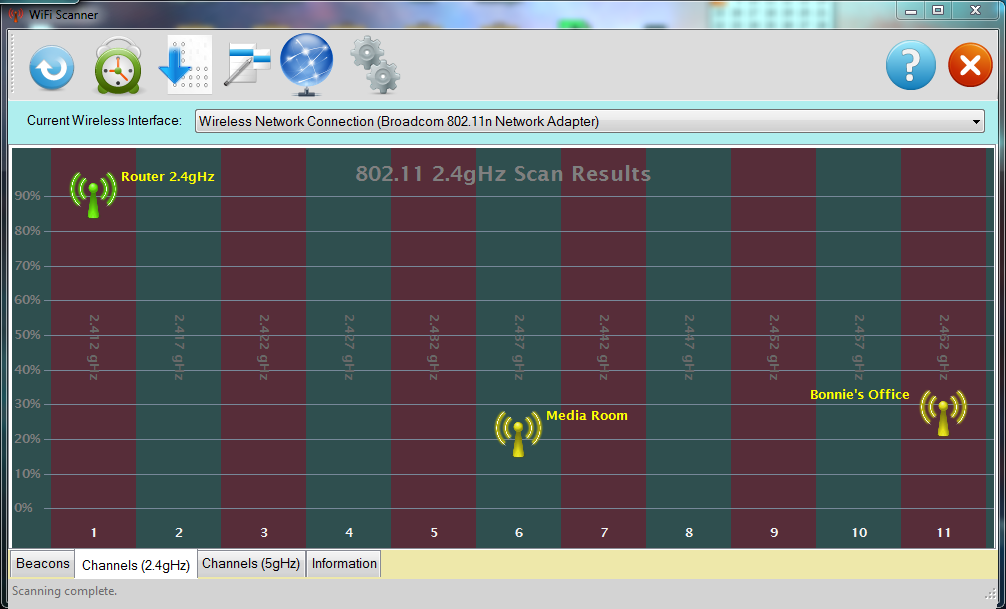The width and height of the screenshot is (1006, 609).
Task: Open settings with the gray gears icon
Action: pos(375,65)
